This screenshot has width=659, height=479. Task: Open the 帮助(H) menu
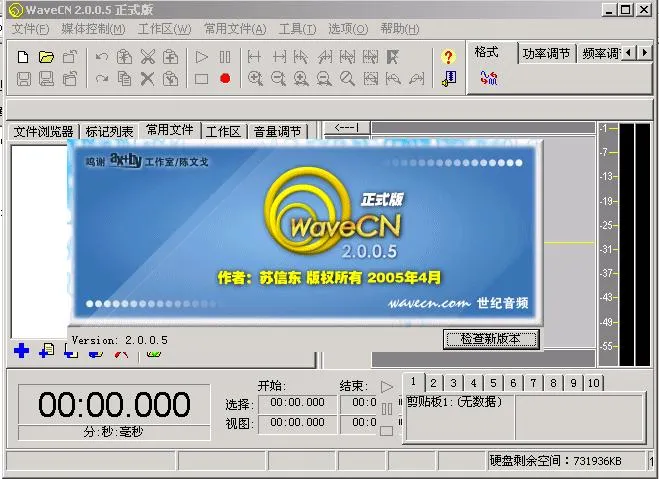tap(400, 29)
